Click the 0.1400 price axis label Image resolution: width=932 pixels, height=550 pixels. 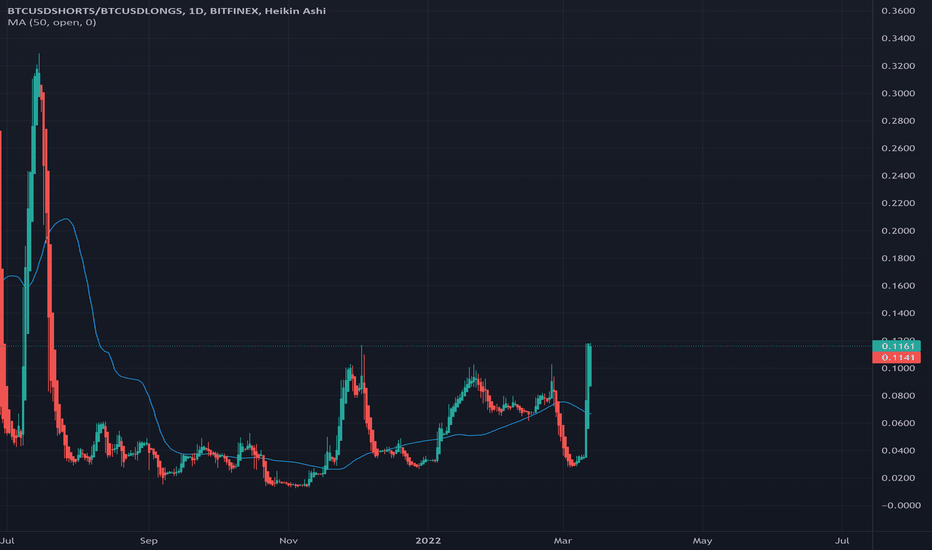click(898, 313)
